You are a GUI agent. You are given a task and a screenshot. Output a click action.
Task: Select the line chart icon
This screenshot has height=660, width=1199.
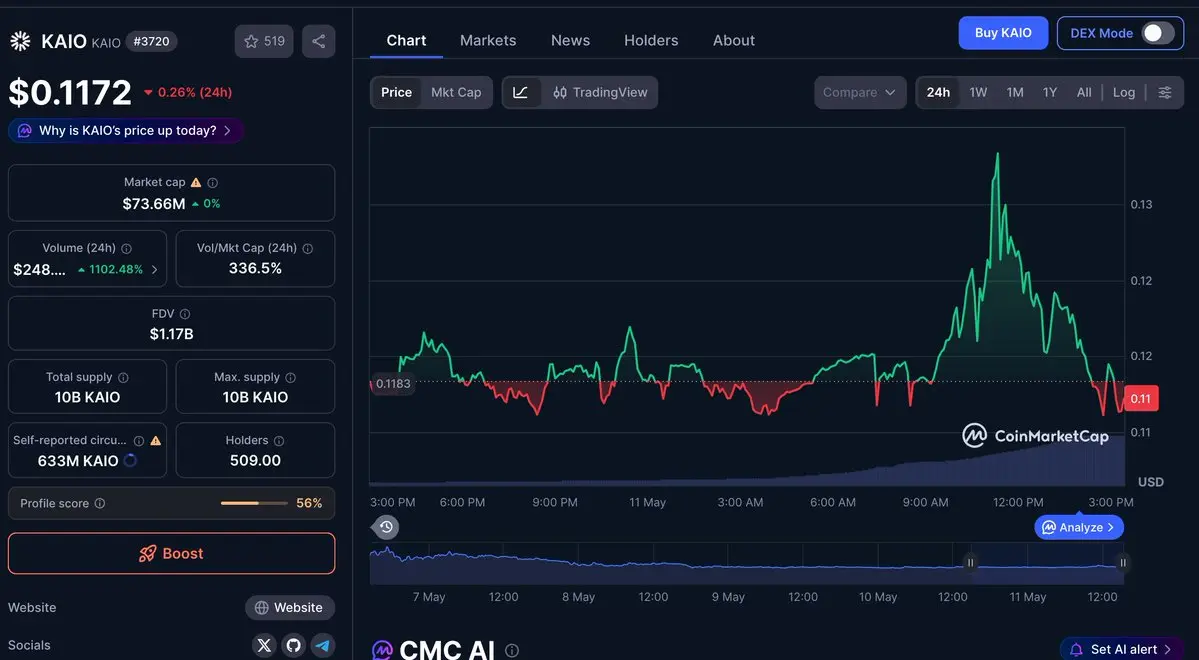point(521,93)
